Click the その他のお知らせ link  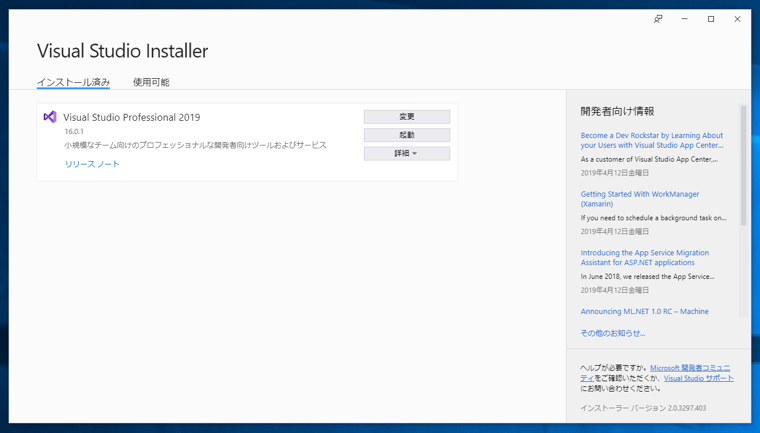point(613,333)
